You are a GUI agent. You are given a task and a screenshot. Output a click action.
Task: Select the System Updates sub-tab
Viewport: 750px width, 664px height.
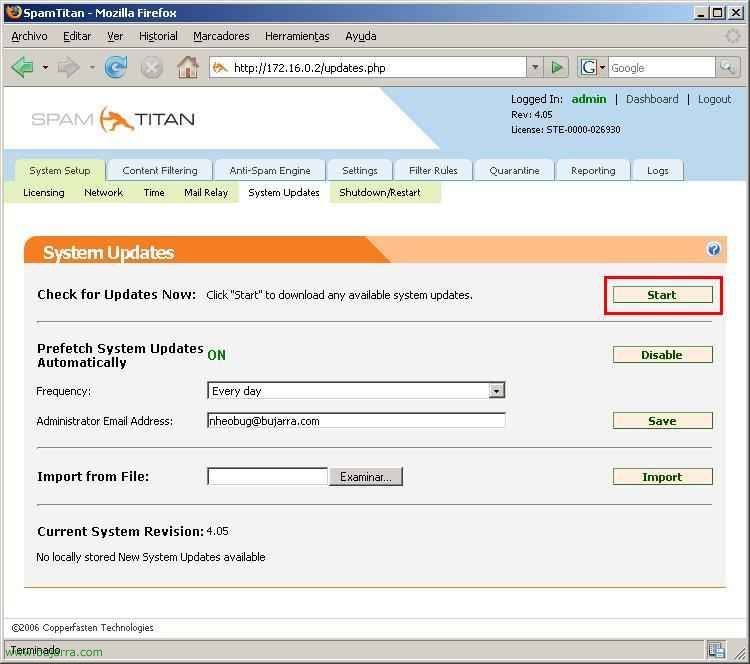284,192
